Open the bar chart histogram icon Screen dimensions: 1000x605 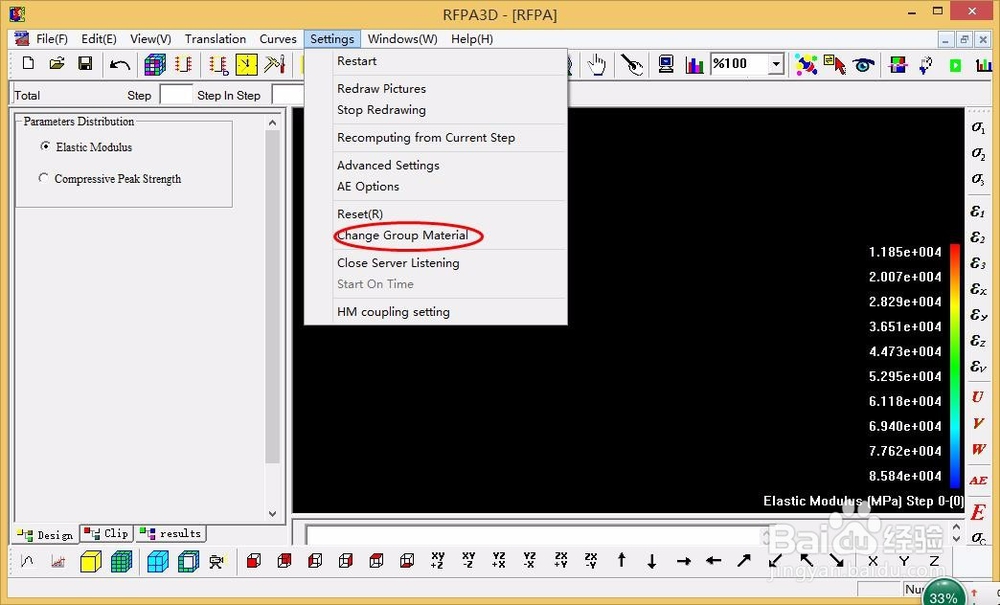[x=694, y=64]
